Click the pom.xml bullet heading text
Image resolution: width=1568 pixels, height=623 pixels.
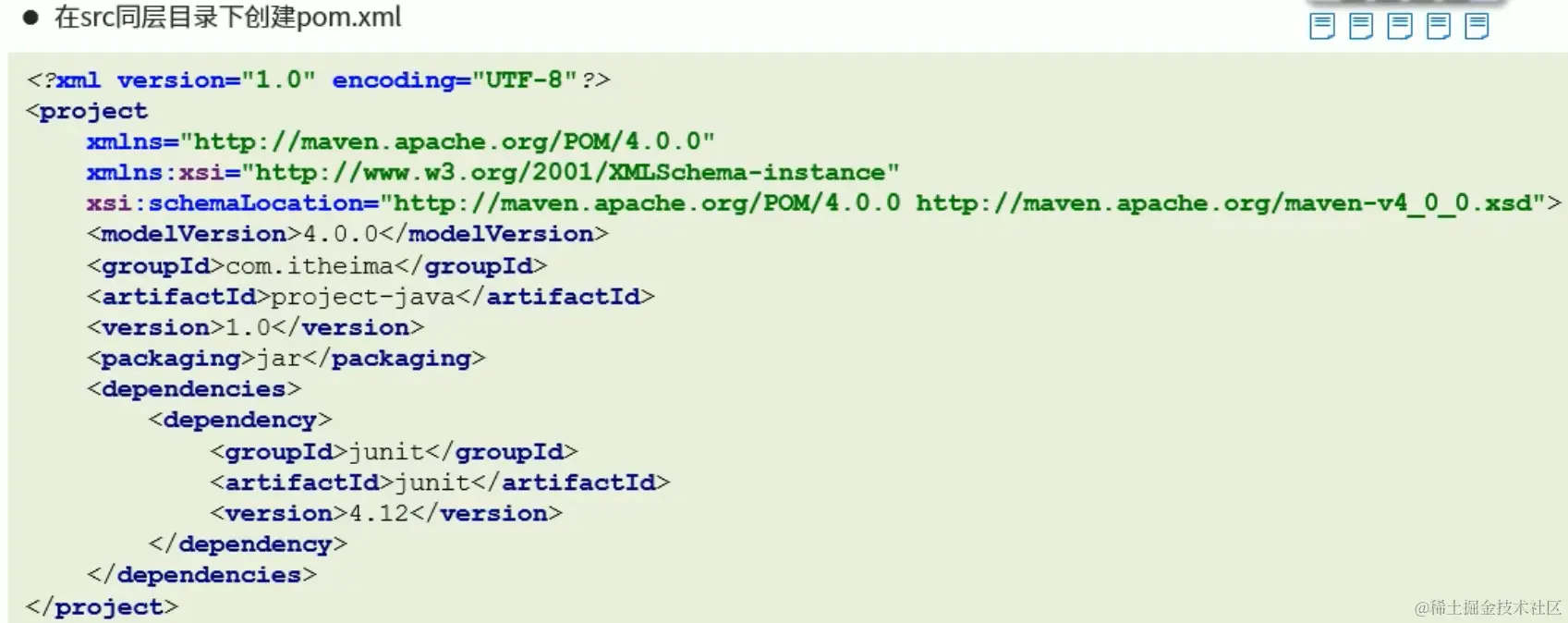coord(228,18)
